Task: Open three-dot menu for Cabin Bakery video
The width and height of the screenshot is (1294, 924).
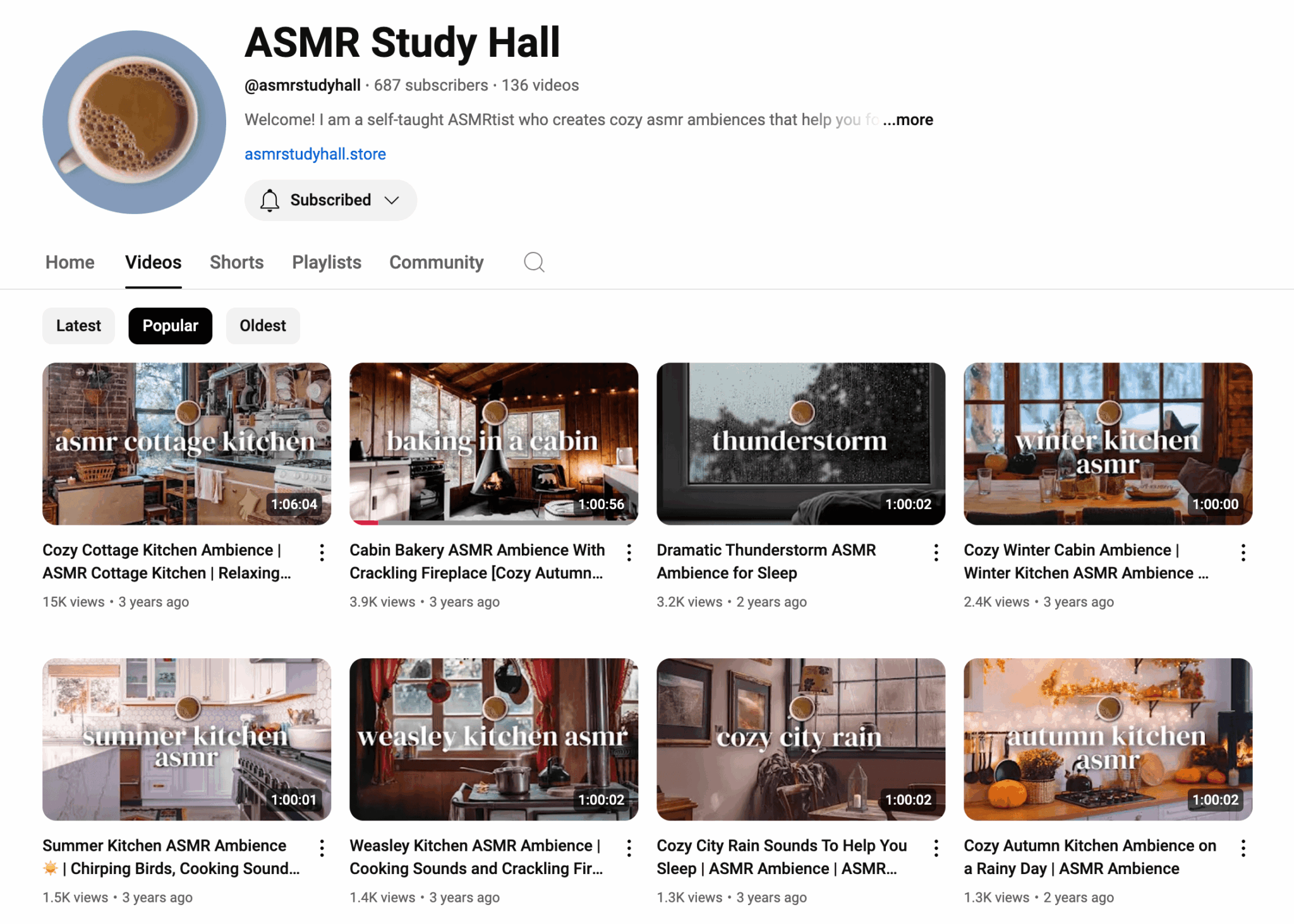Action: pos(629,553)
